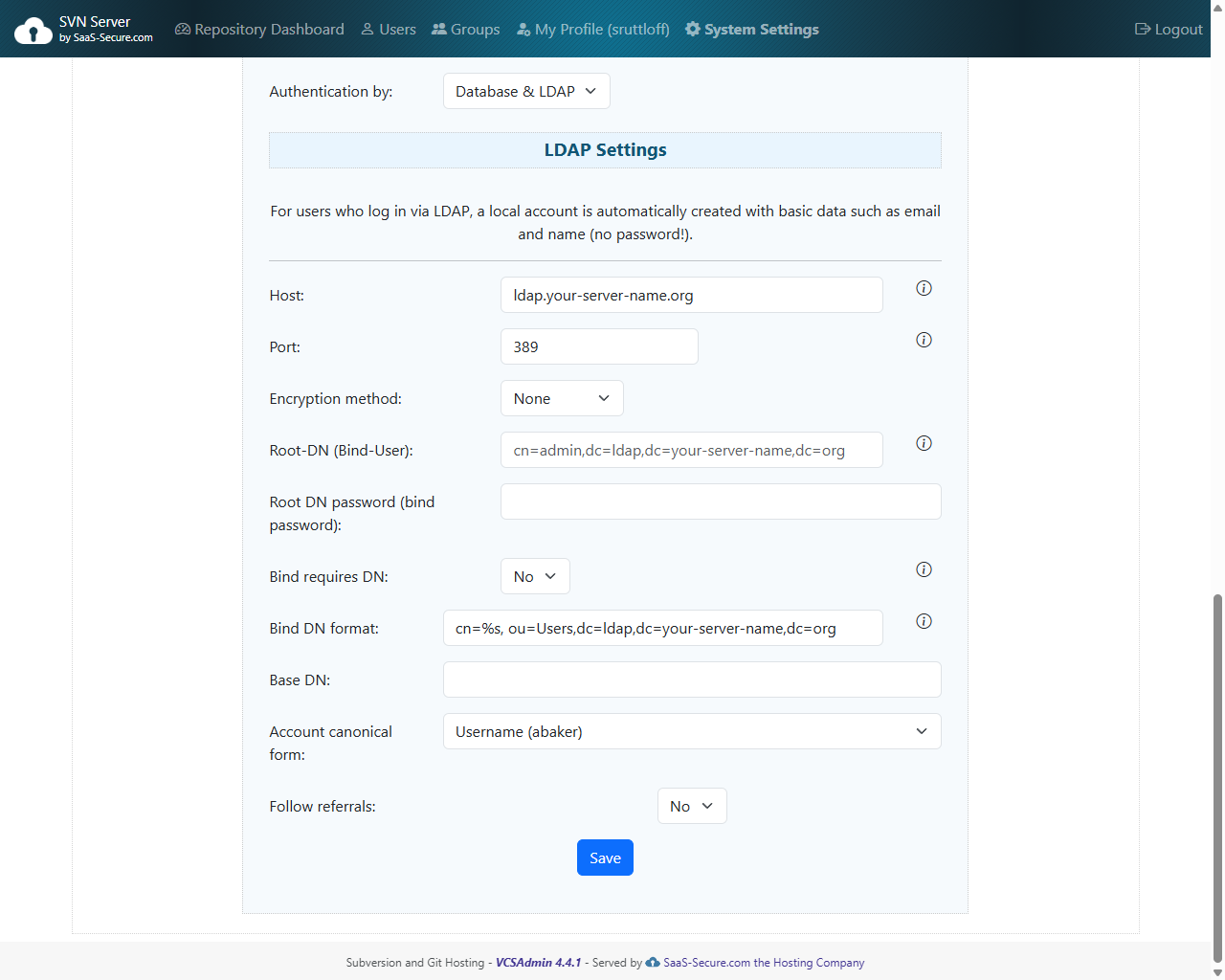View the Root-DN Bind-User info icon
The image size is (1225, 980).
point(924,443)
